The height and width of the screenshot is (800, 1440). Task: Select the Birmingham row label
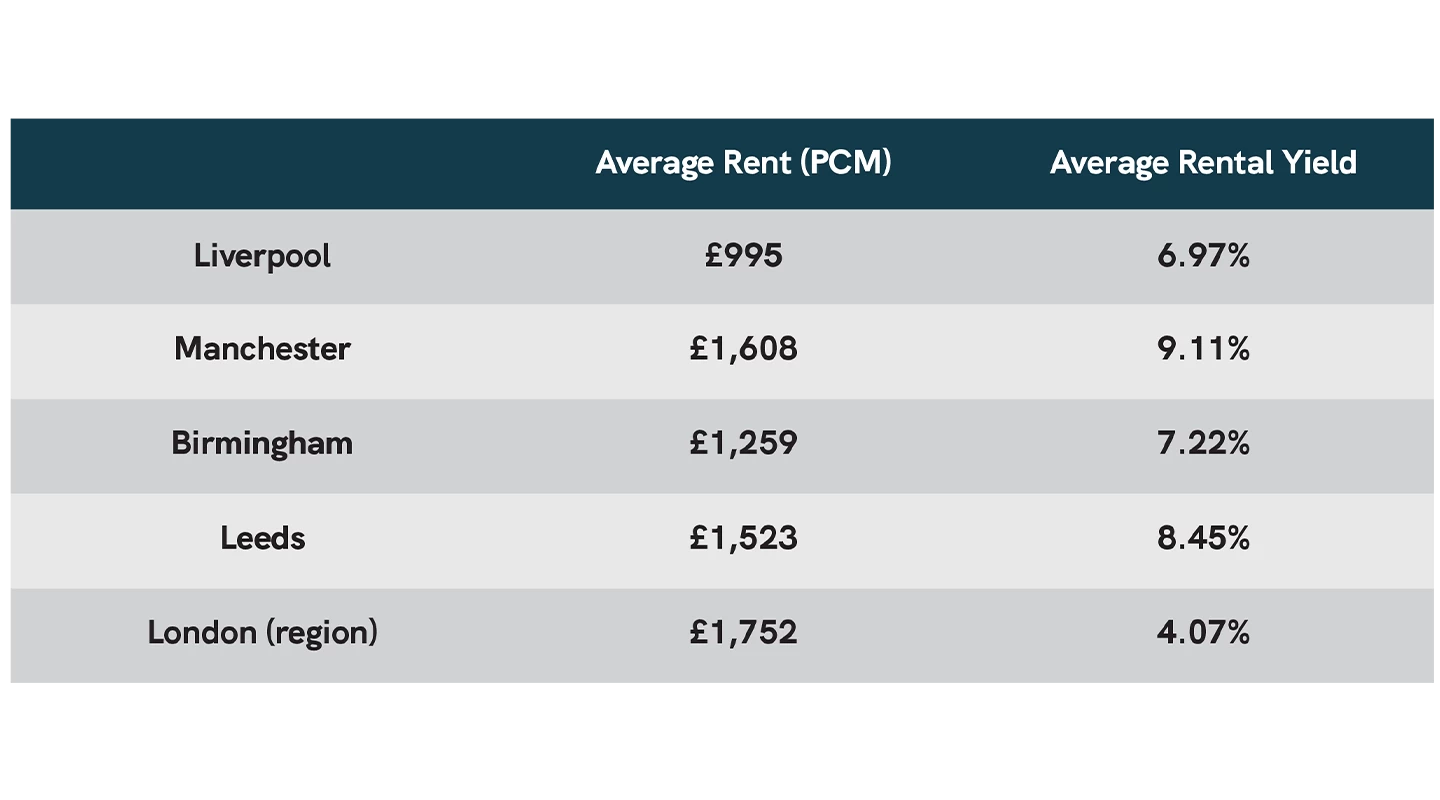coord(262,443)
